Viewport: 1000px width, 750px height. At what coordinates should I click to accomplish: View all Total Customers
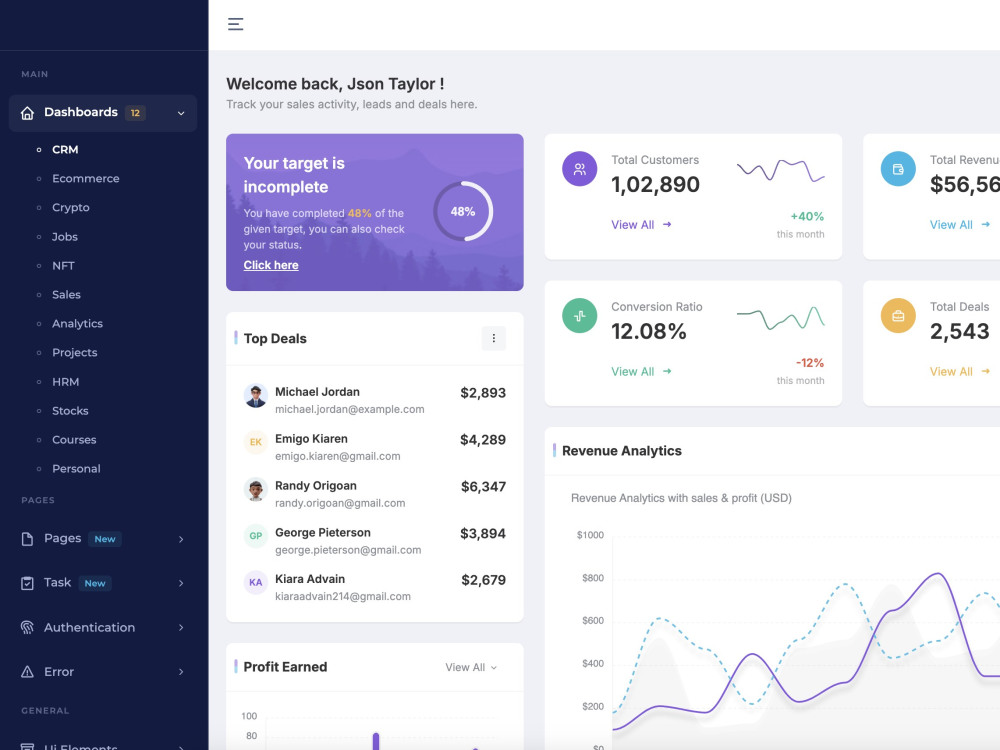[641, 224]
